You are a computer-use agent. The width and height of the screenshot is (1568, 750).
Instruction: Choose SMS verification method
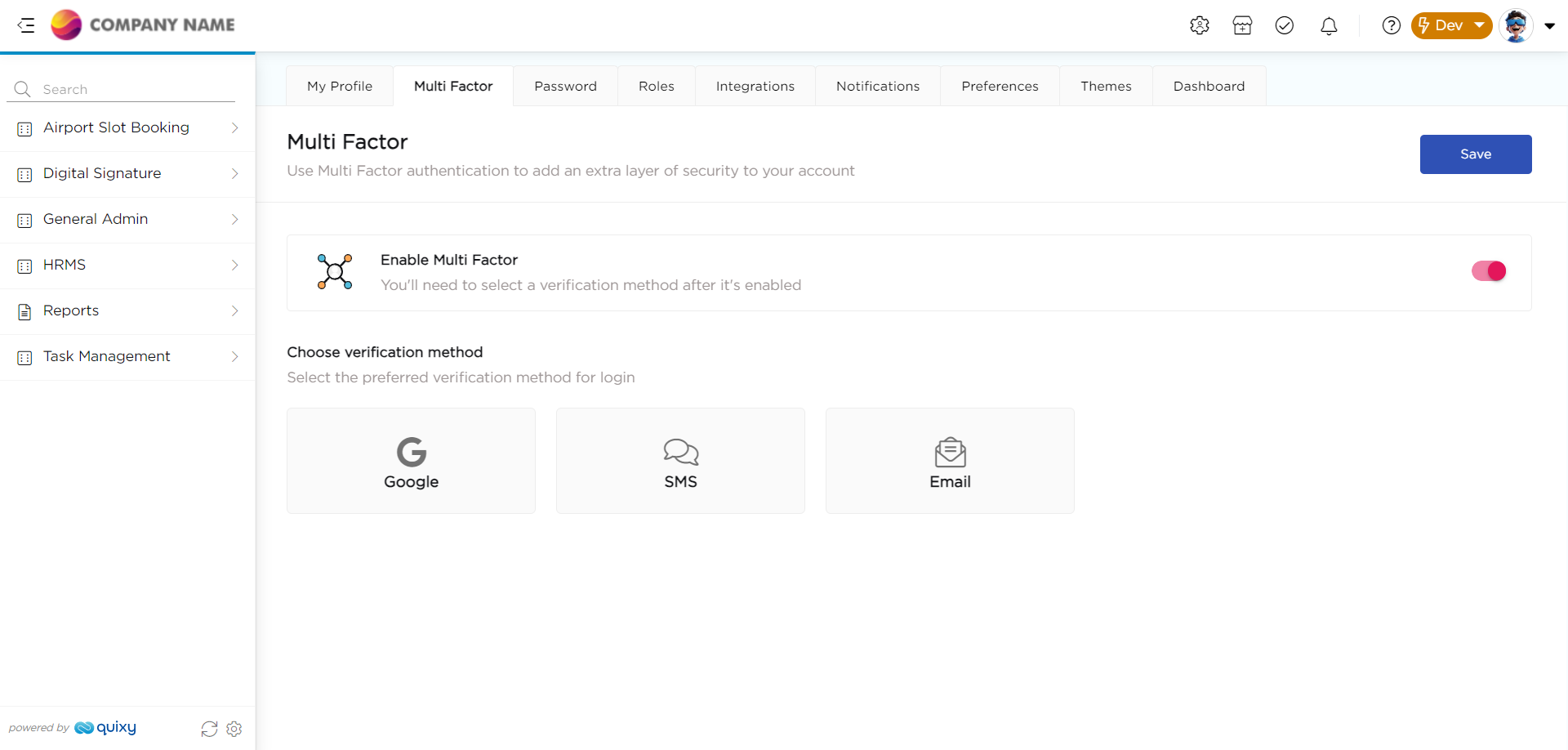tap(680, 461)
